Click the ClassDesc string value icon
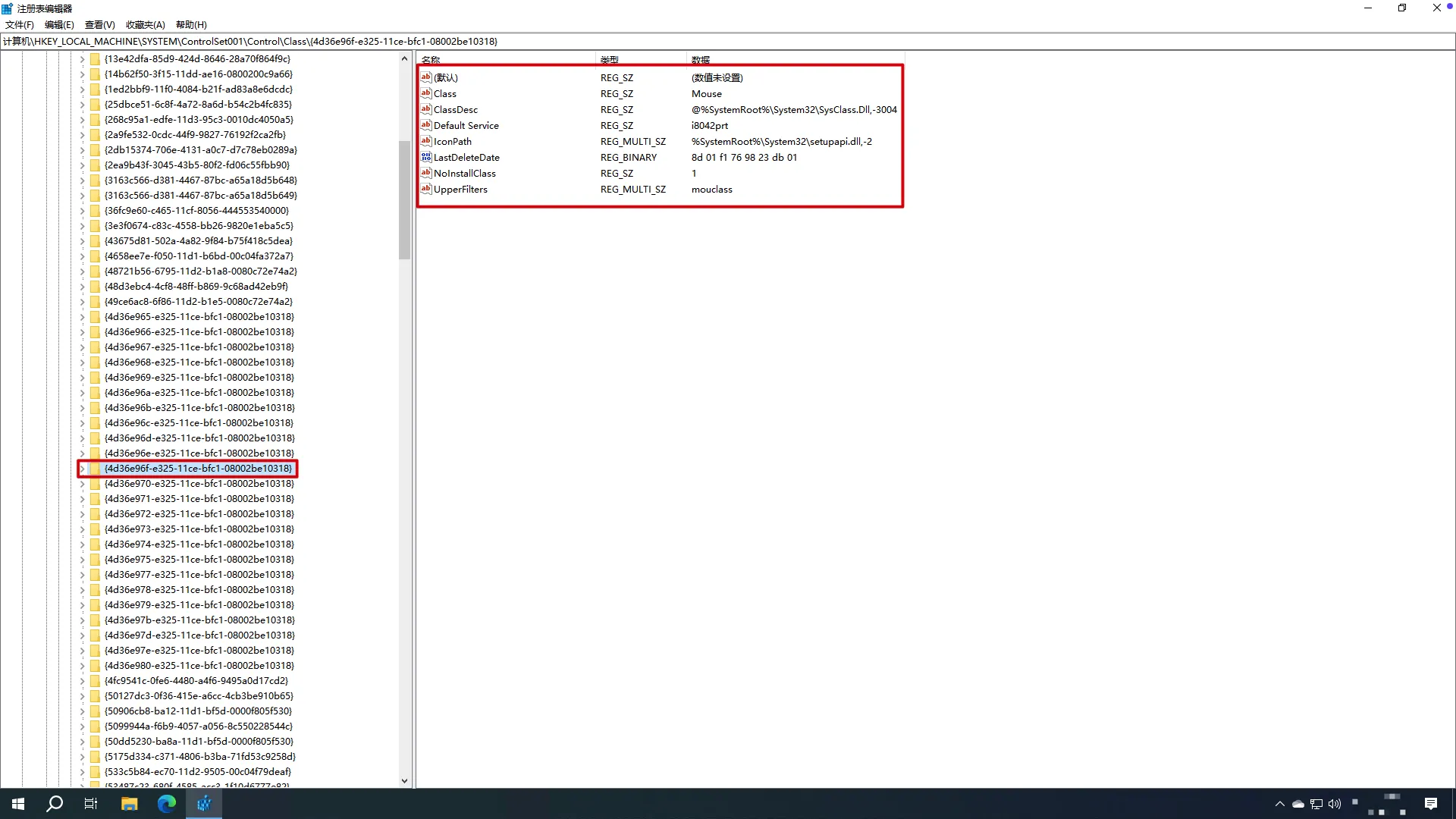1456x819 pixels. [426, 109]
